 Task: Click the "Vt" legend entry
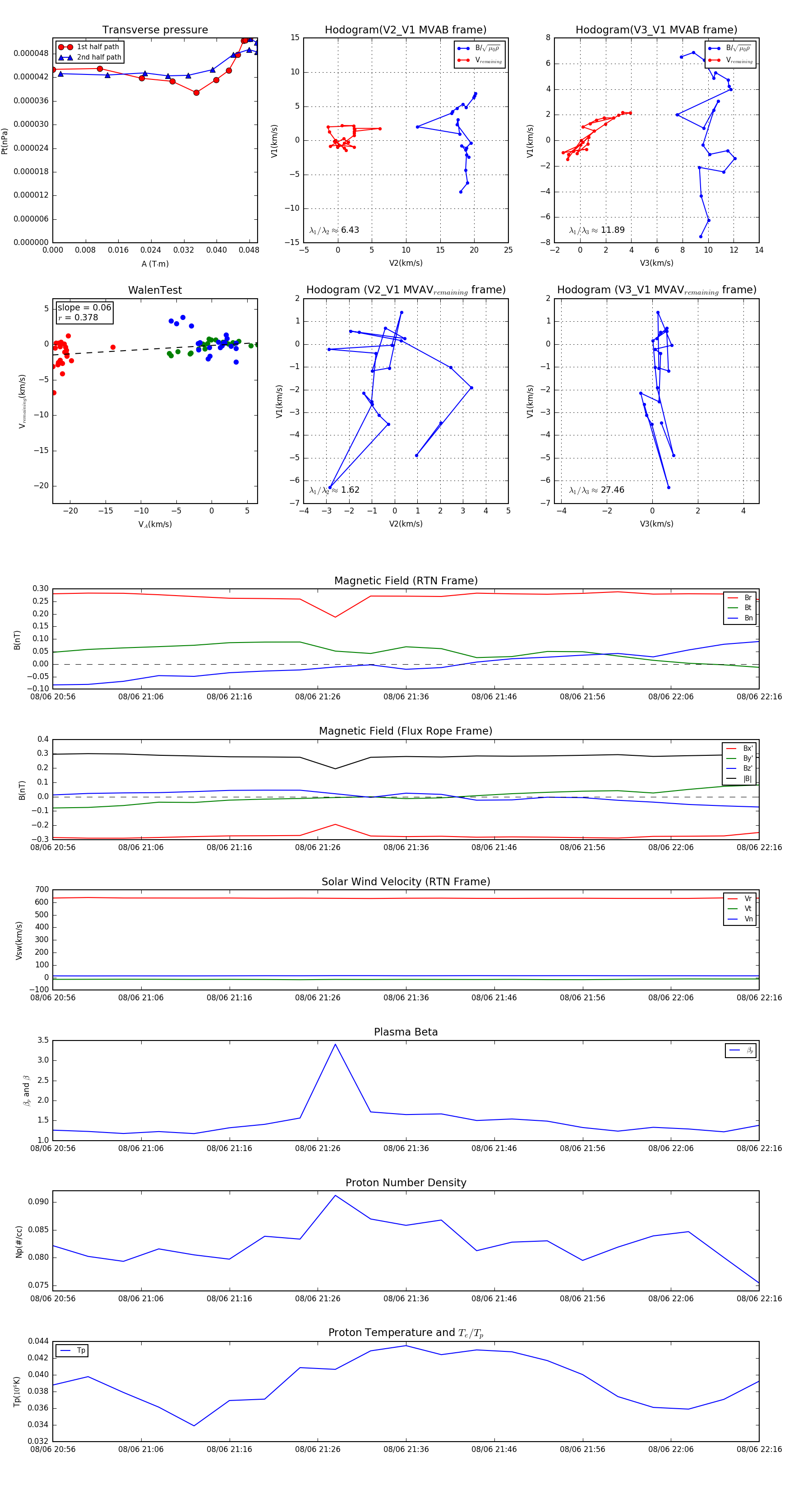pyautogui.click(x=740, y=909)
